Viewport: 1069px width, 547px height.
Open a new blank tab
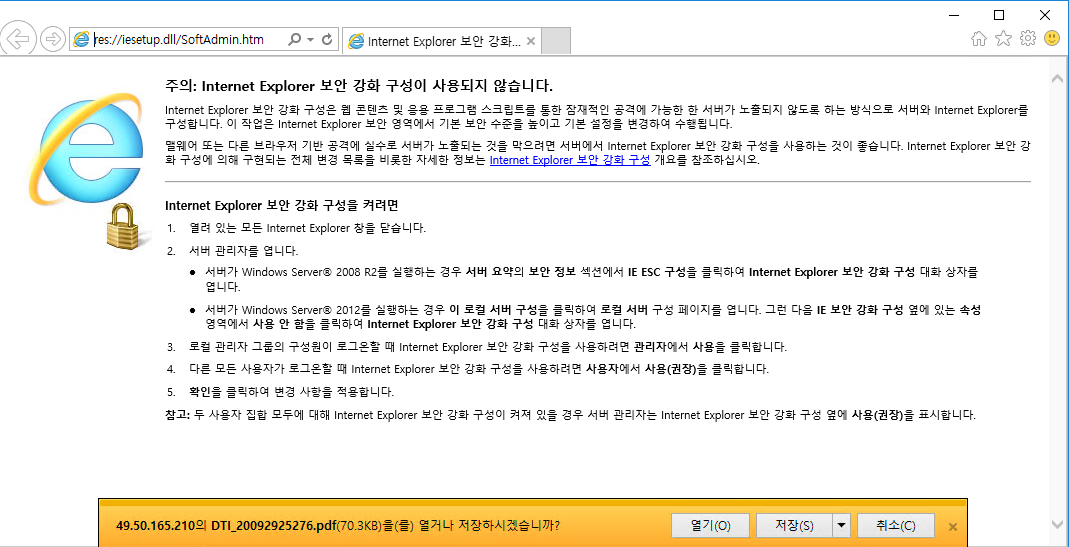556,42
